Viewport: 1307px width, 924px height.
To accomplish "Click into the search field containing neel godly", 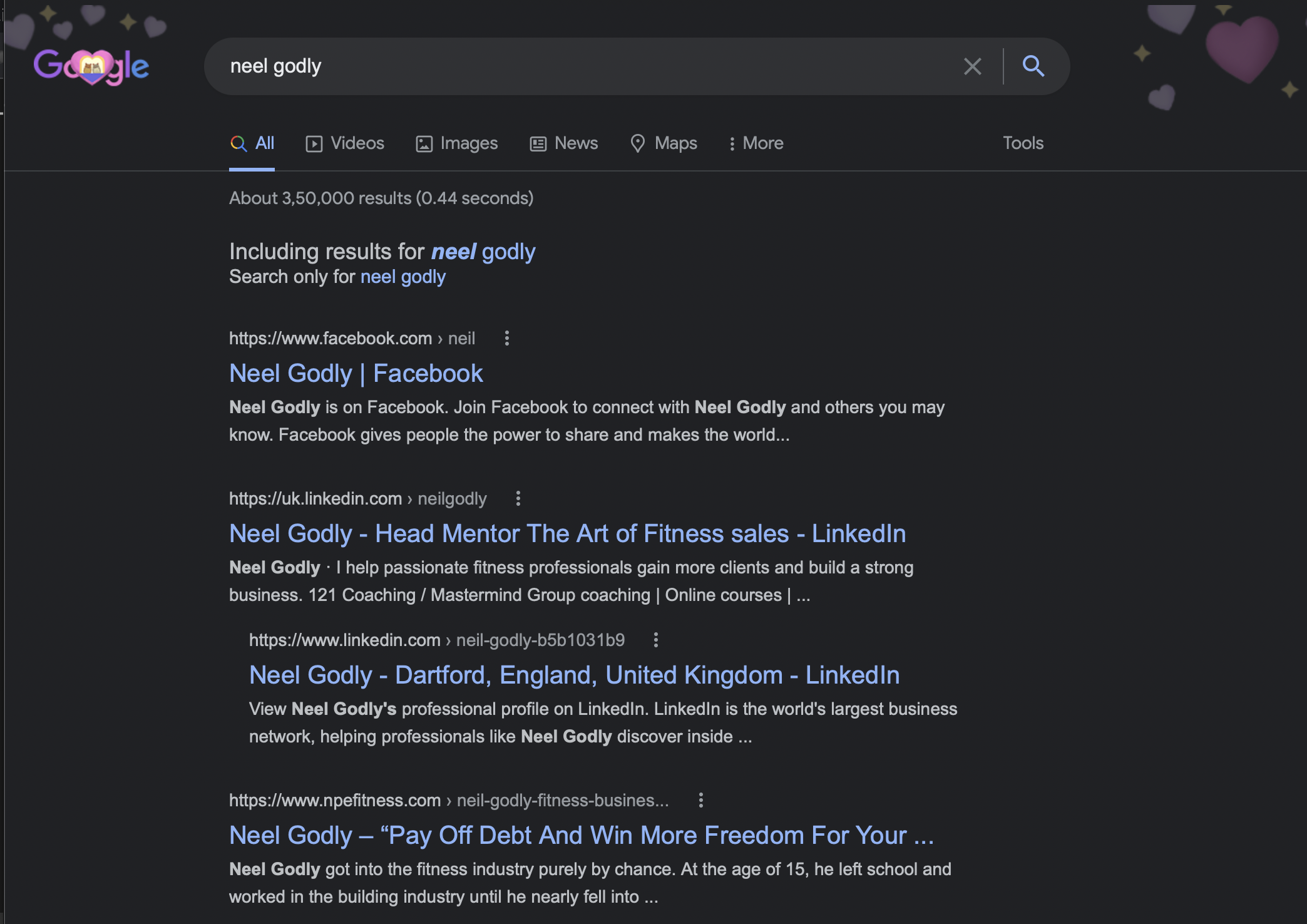I will [563, 66].
